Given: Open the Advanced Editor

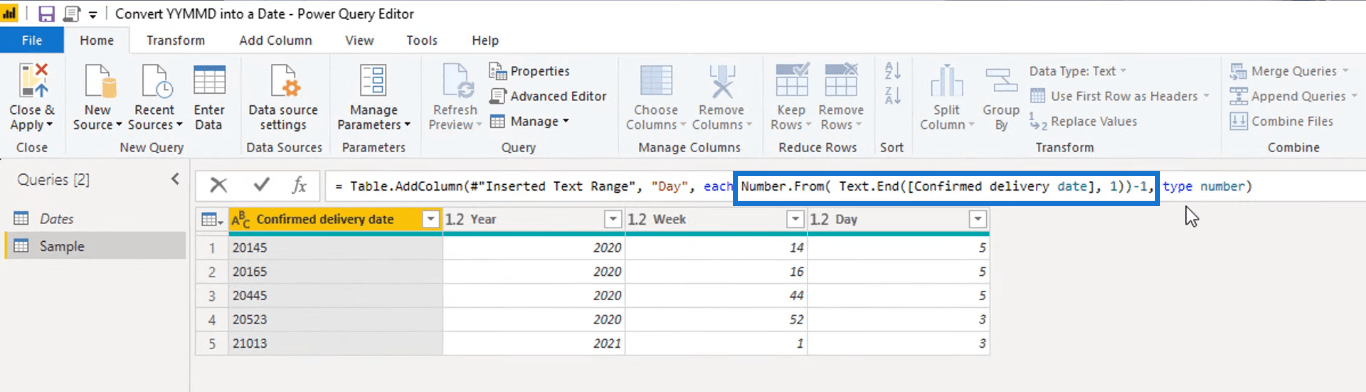Looking at the screenshot, I should (x=548, y=96).
